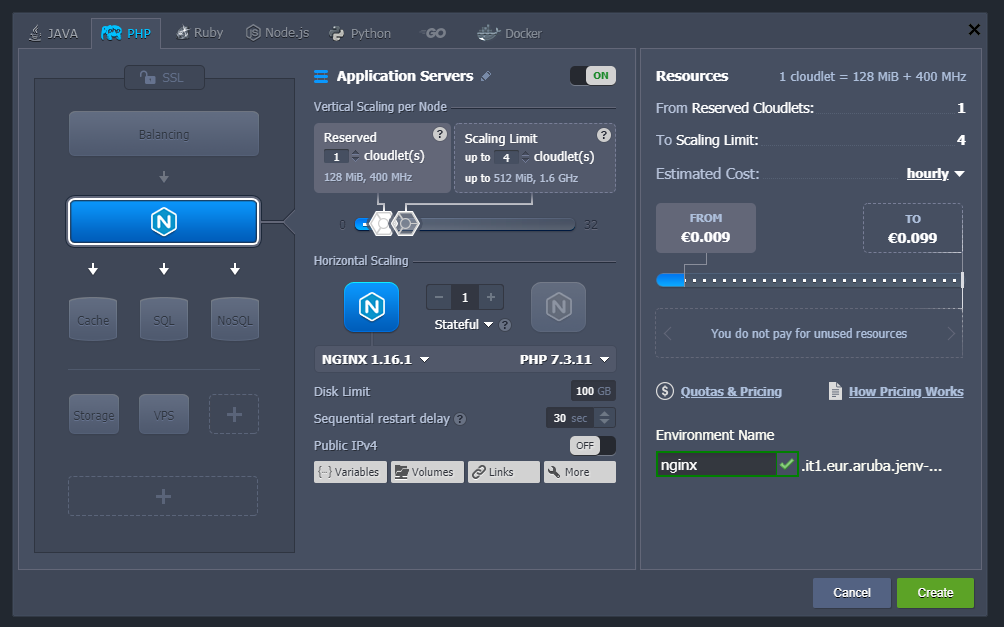Open the Quotas & Pricing link
The width and height of the screenshot is (1004, 627).
731,392
